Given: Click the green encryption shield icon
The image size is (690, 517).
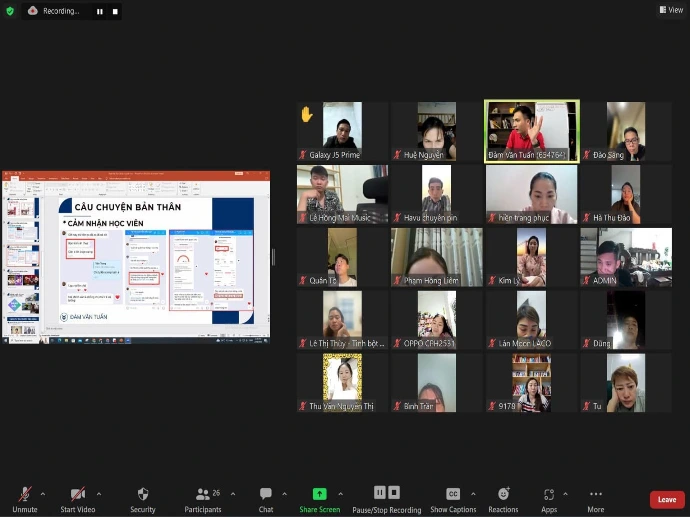Looking at the screenshot, I should (10, 11).
